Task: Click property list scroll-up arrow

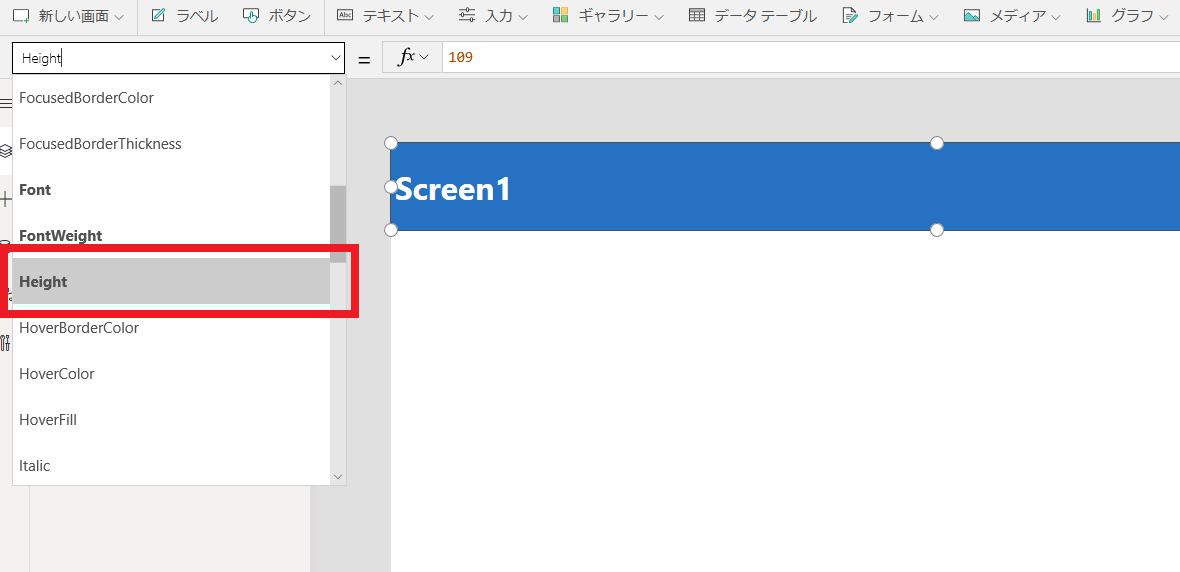Action: pyautogui.click(x=338, y=83)
